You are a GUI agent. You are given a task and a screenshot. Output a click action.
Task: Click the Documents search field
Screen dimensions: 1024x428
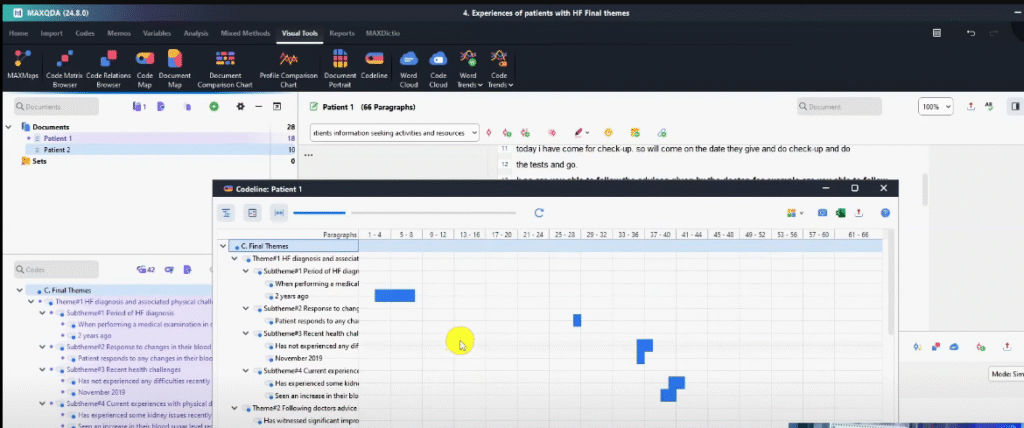pos(57,107)
